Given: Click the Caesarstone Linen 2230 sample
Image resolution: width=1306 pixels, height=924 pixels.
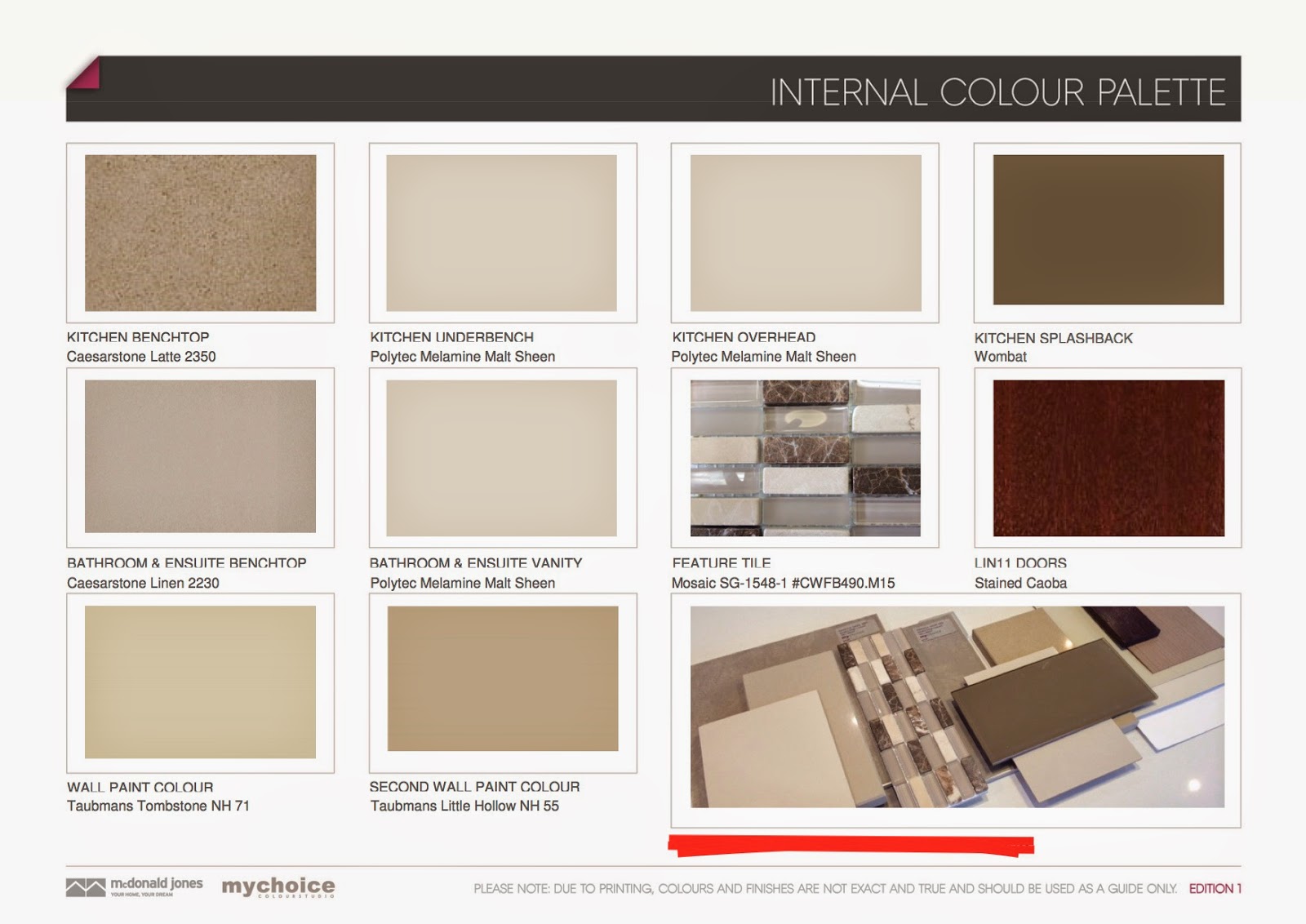Looking at the screenshot, I should (x=200, y=457).
